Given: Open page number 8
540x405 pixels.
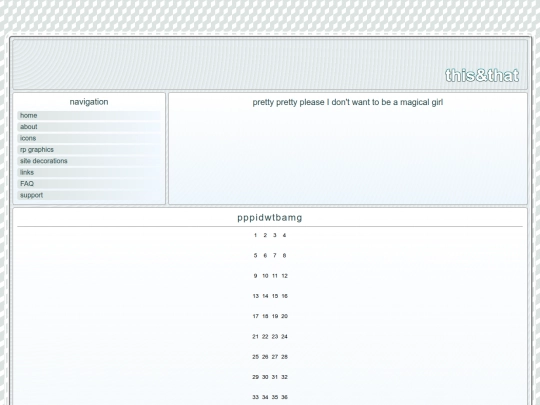Looking at the screenshot, I should click(284, 256).
